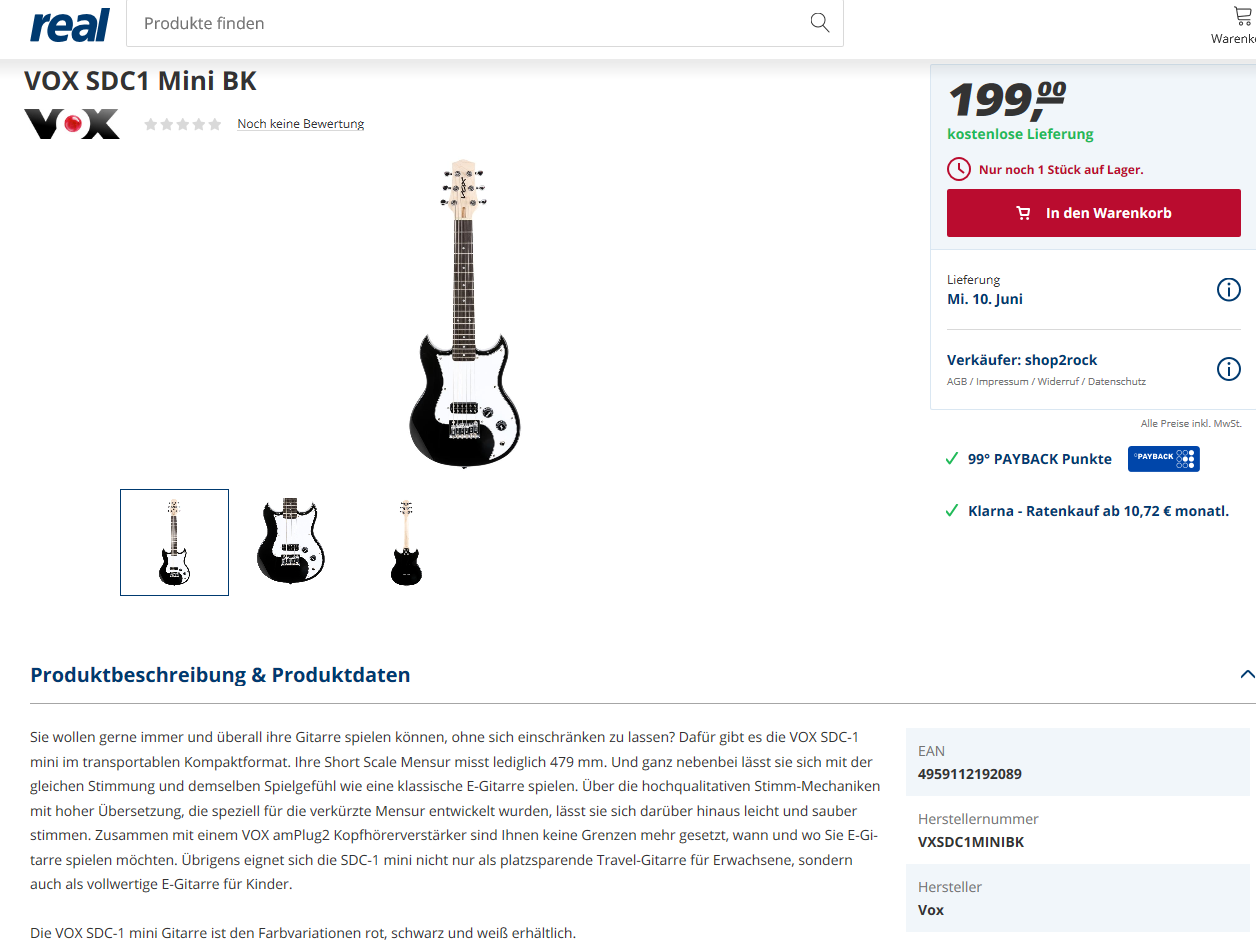Viewport: 1256px width, 947px height.
Task: Open seller info icon next to shop2rock
Action: pyautogui.click(x=1228, y=369)
